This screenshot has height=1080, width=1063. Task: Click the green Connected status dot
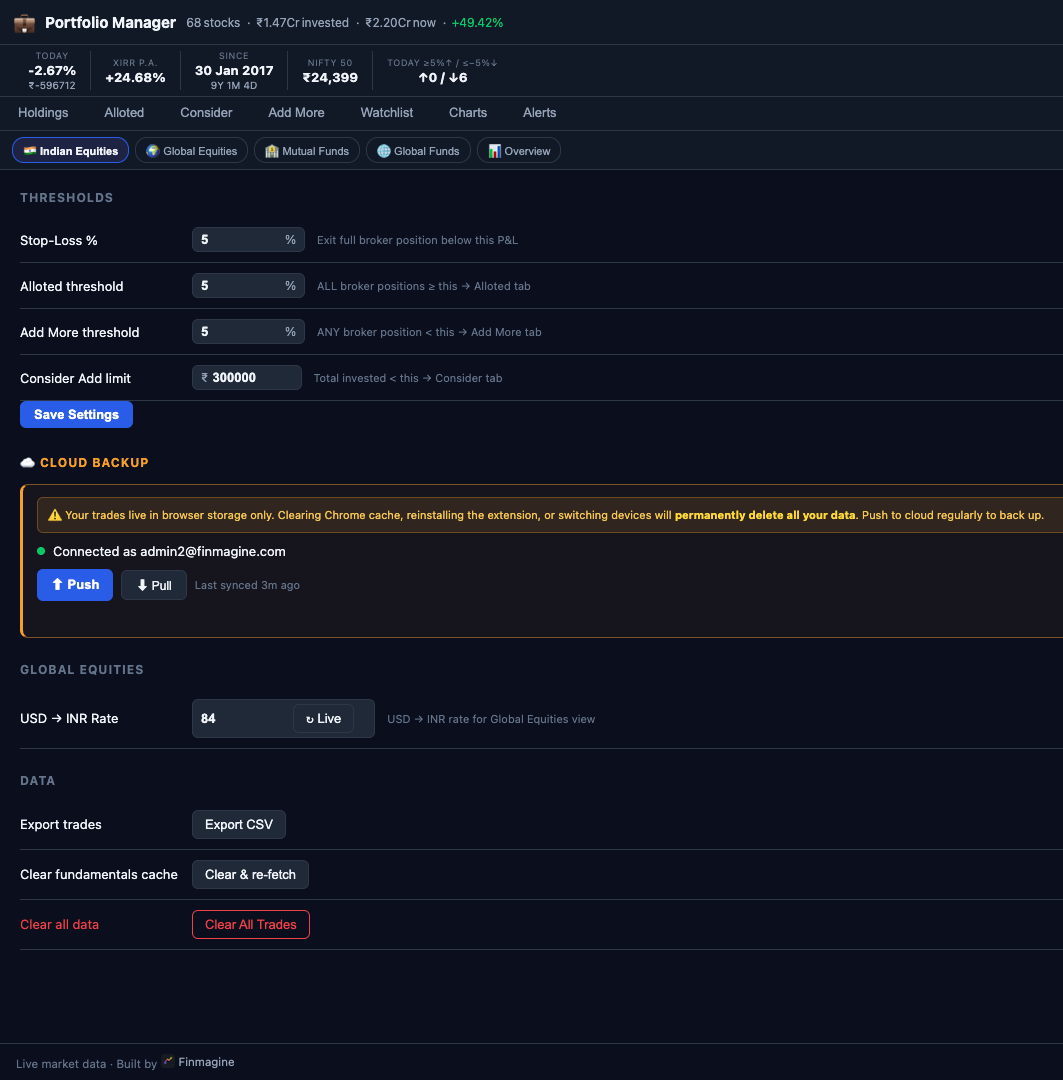click(40, 551)
